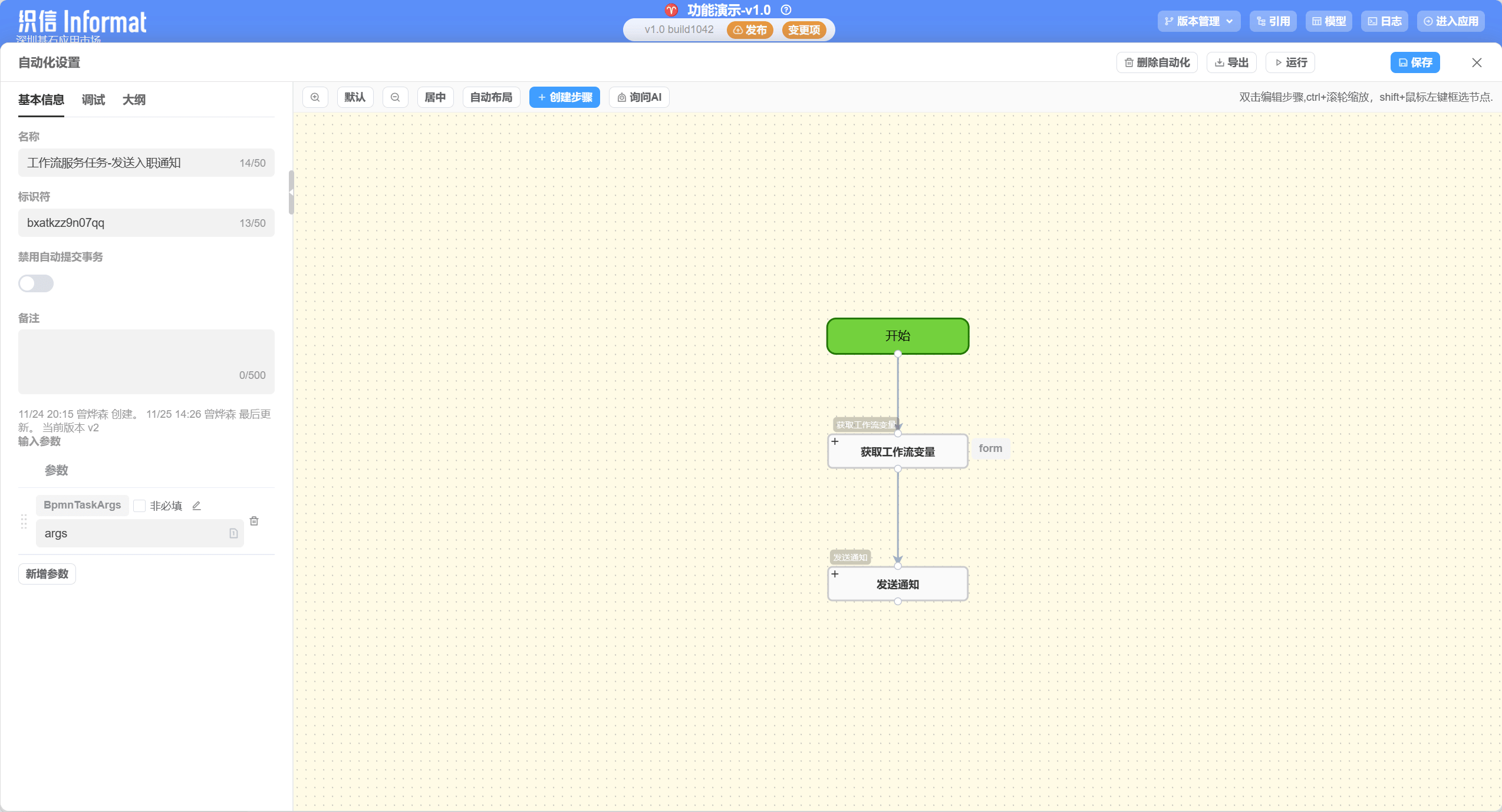
Task: Click the help icon beside 功能演示-v1.0
Action: pos(786,10)
